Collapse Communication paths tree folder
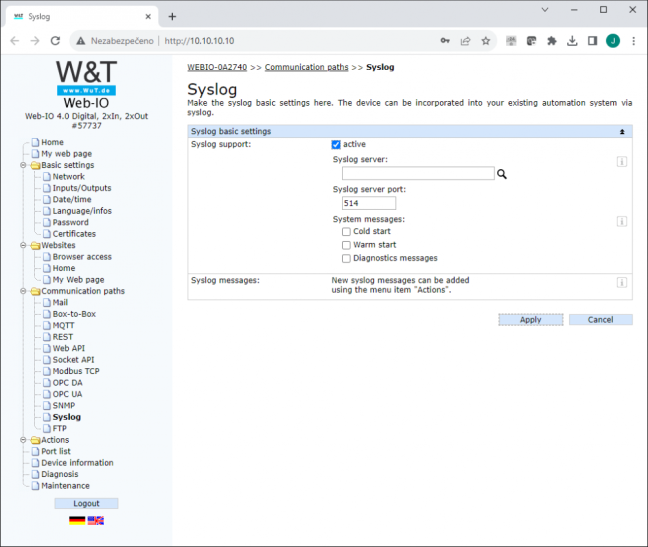Viewport: 648px width, 547px height. point(24,291)
